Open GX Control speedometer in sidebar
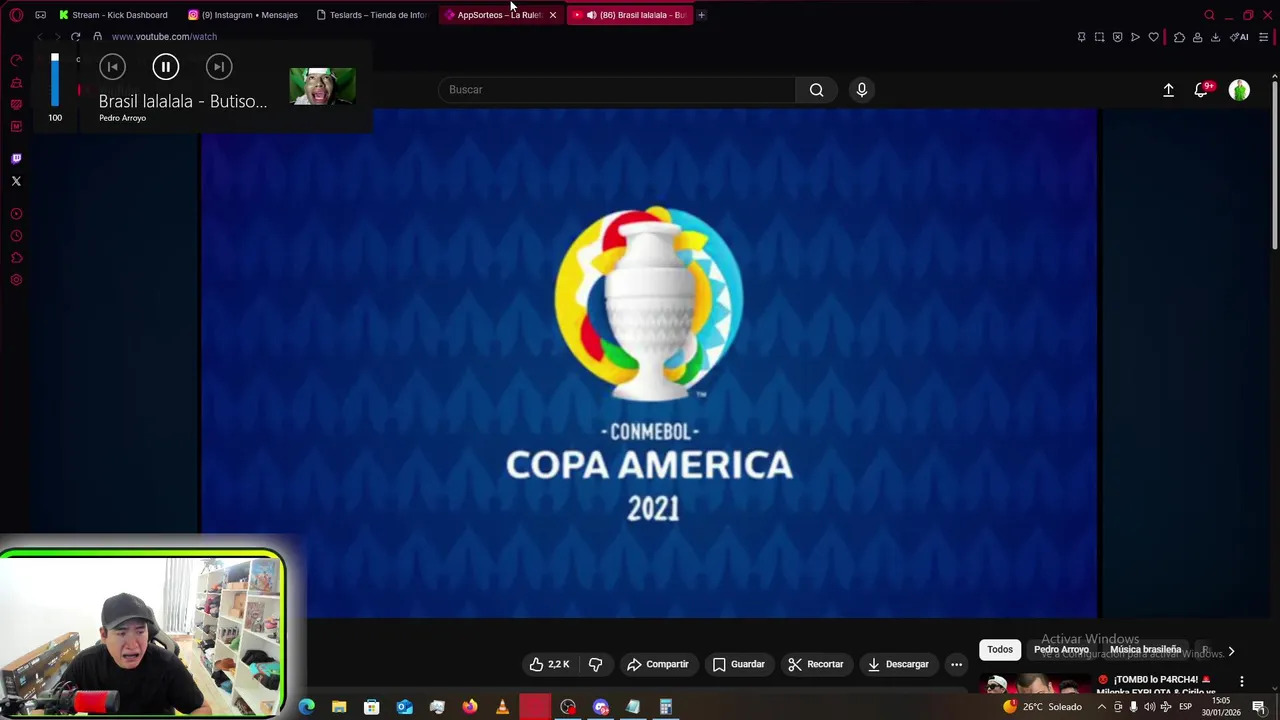This screenshot has width=1280, height=720. [16, 60]
